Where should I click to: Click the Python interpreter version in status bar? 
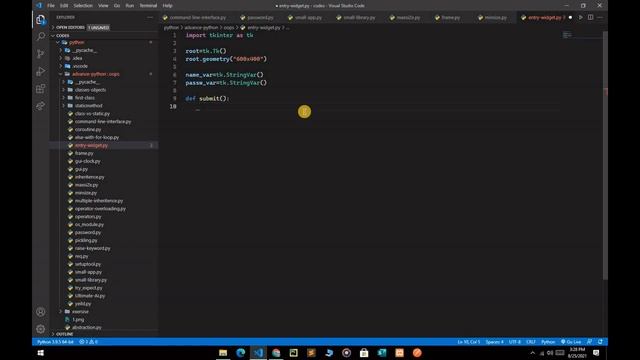[56, 342]
